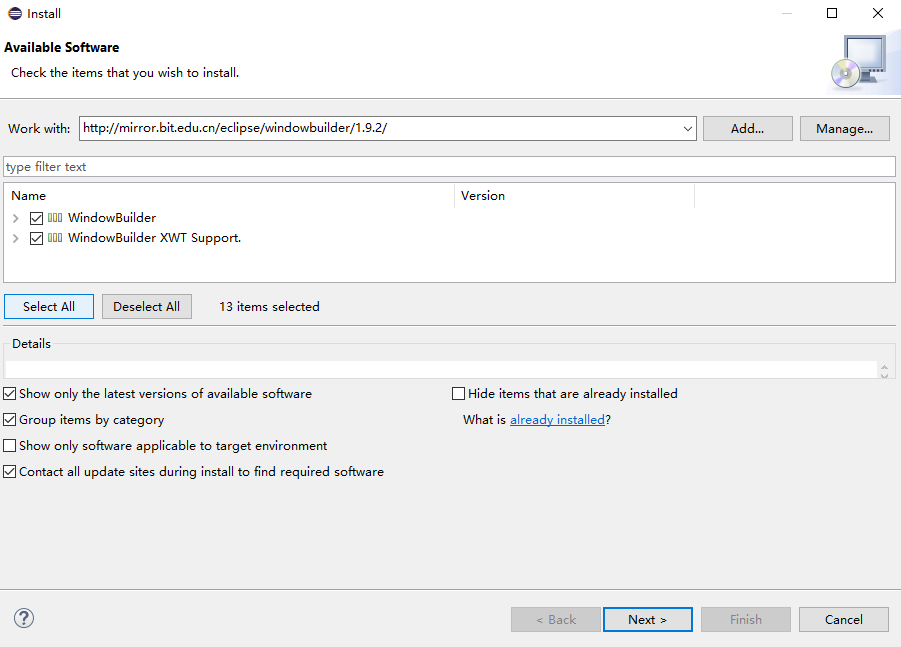
Task: Click Select All button
Action: 49,307
